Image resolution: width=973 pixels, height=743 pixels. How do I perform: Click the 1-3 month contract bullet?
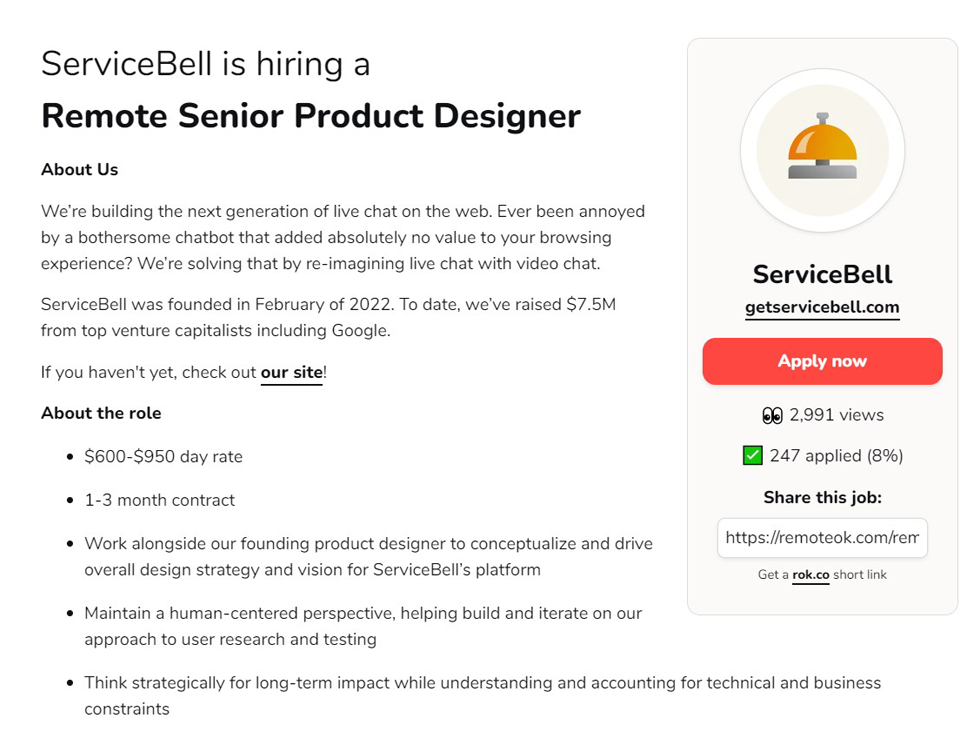click(159, 500)
